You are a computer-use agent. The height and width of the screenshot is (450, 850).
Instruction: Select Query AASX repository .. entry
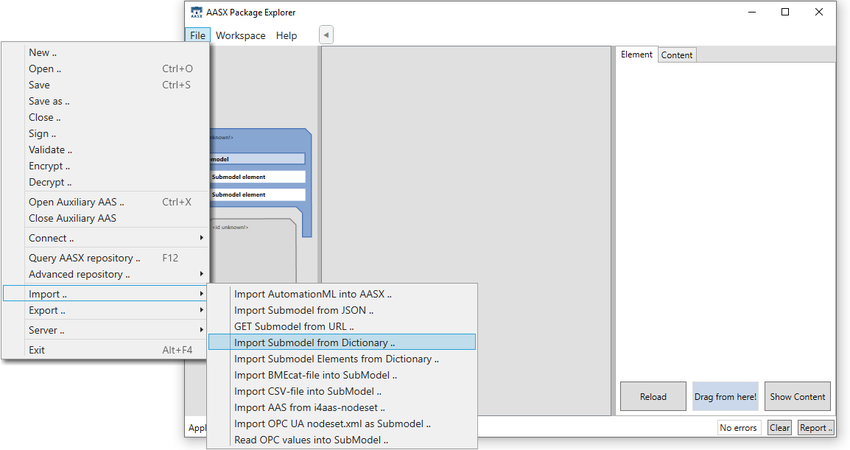tap(106, 259)
